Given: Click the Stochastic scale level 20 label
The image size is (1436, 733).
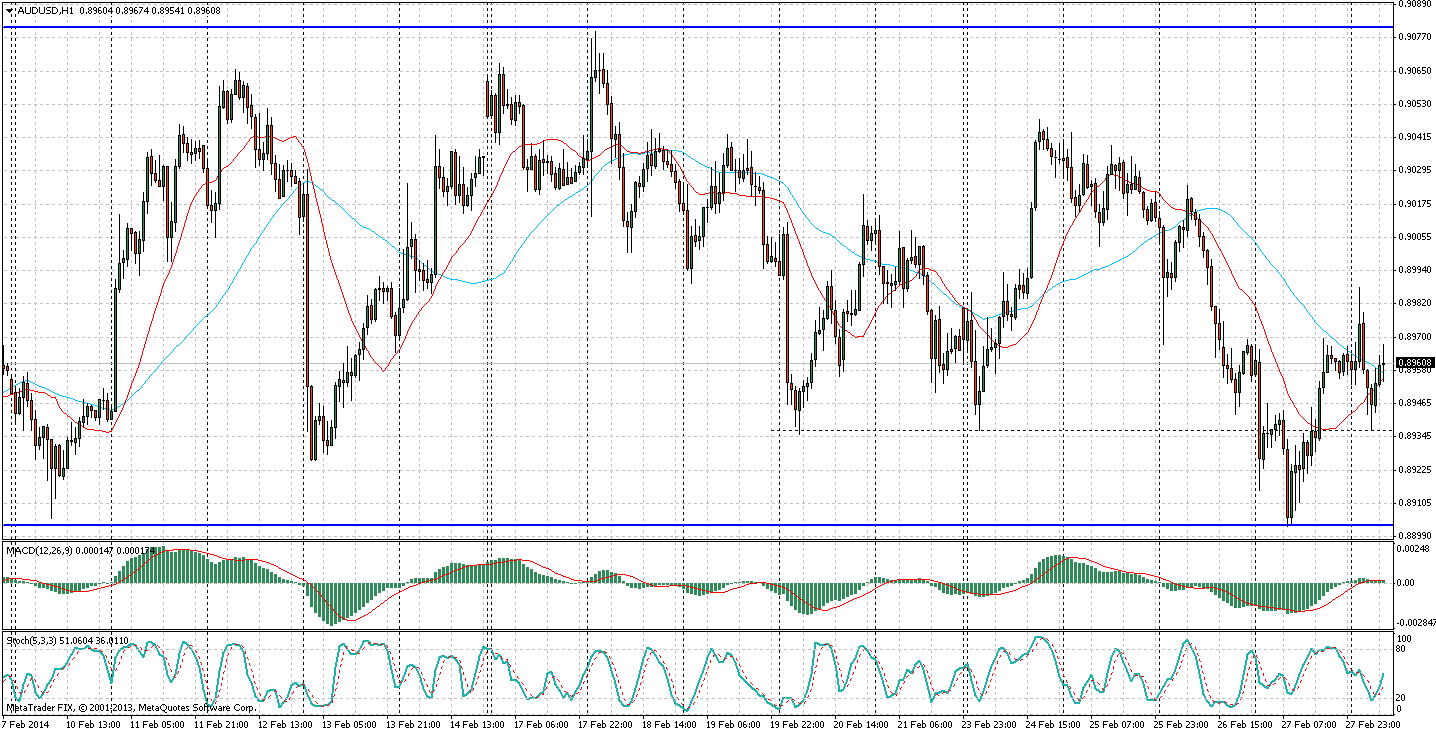Looking at the screenshot, I should click(1405, 697).
